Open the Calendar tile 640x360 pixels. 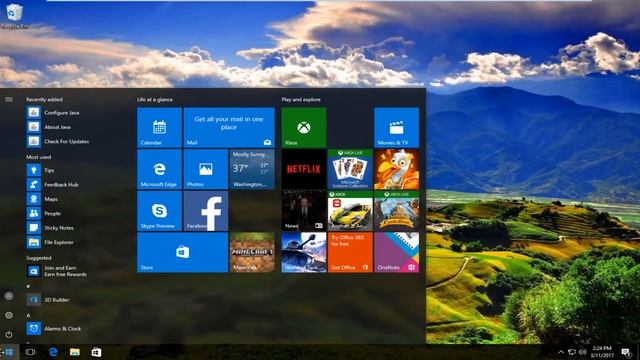159,127
